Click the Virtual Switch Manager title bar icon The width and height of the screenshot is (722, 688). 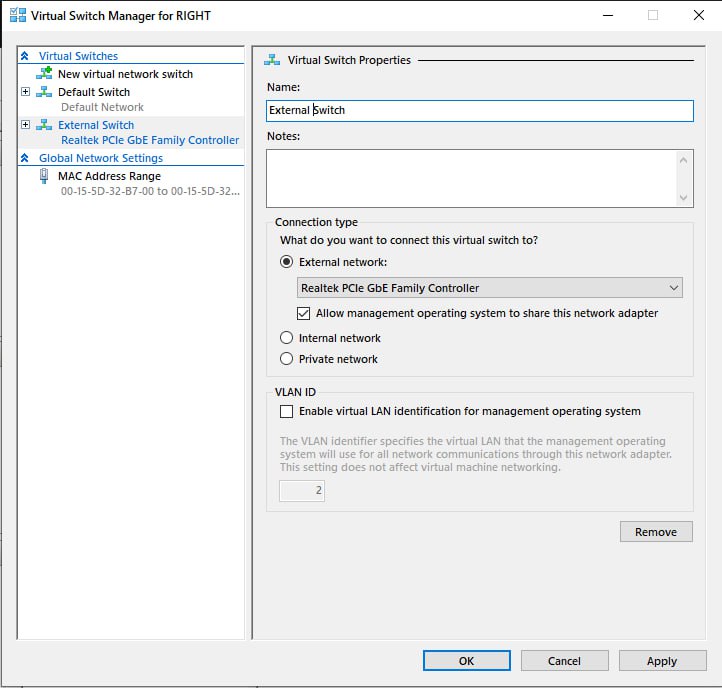17,15
